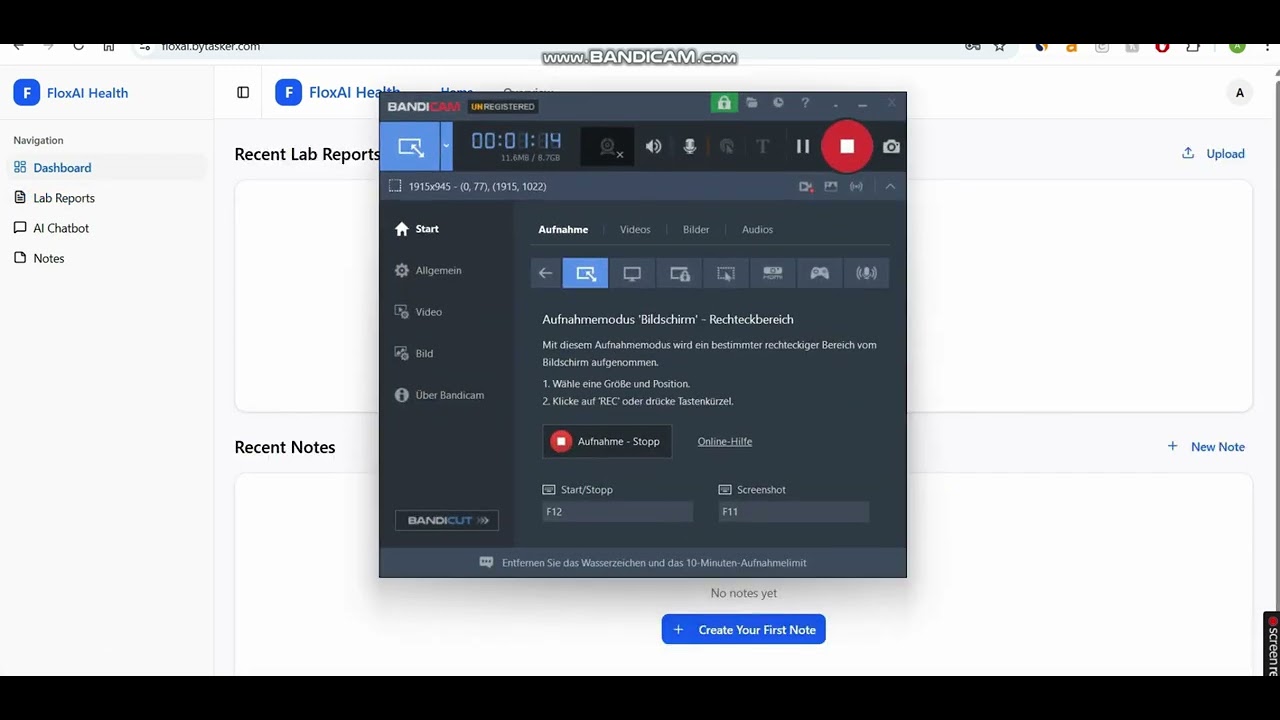Image resolution: width=1280 pixels, height=720 pixels.
Task: Open the Online-Hilfe link
Action: [725, 441]
